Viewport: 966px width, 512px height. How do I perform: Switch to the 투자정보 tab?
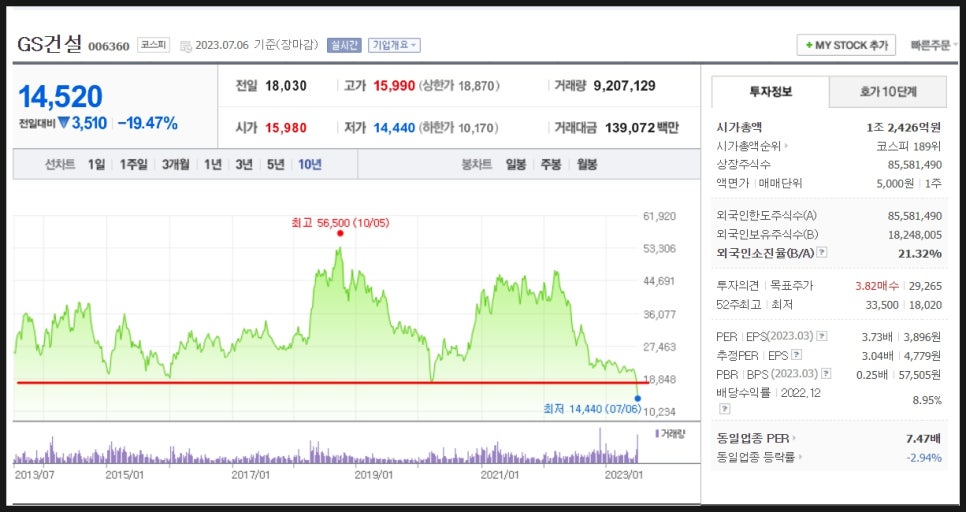pos(770,92)
